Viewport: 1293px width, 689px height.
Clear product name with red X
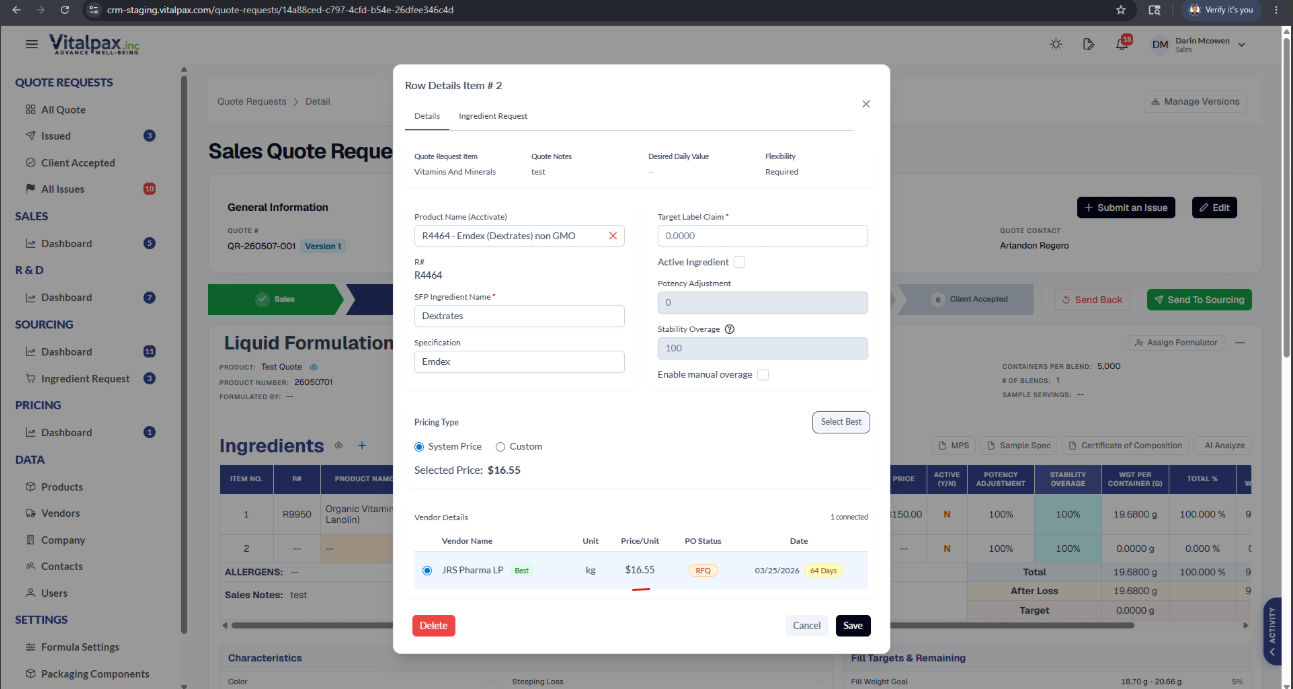pos(613,236)
